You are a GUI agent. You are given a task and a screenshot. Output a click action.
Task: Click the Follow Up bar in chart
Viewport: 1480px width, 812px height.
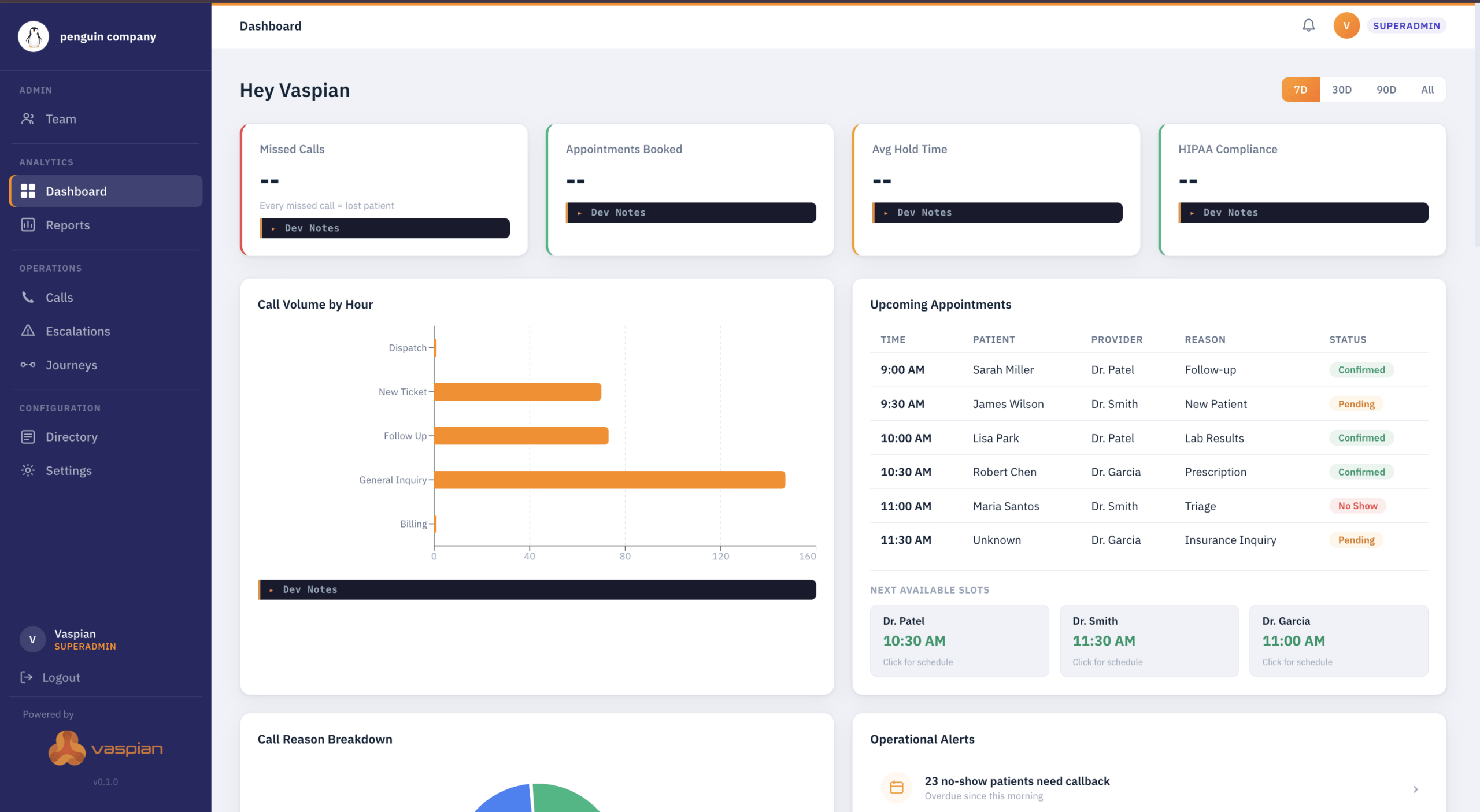pos(521,436)
